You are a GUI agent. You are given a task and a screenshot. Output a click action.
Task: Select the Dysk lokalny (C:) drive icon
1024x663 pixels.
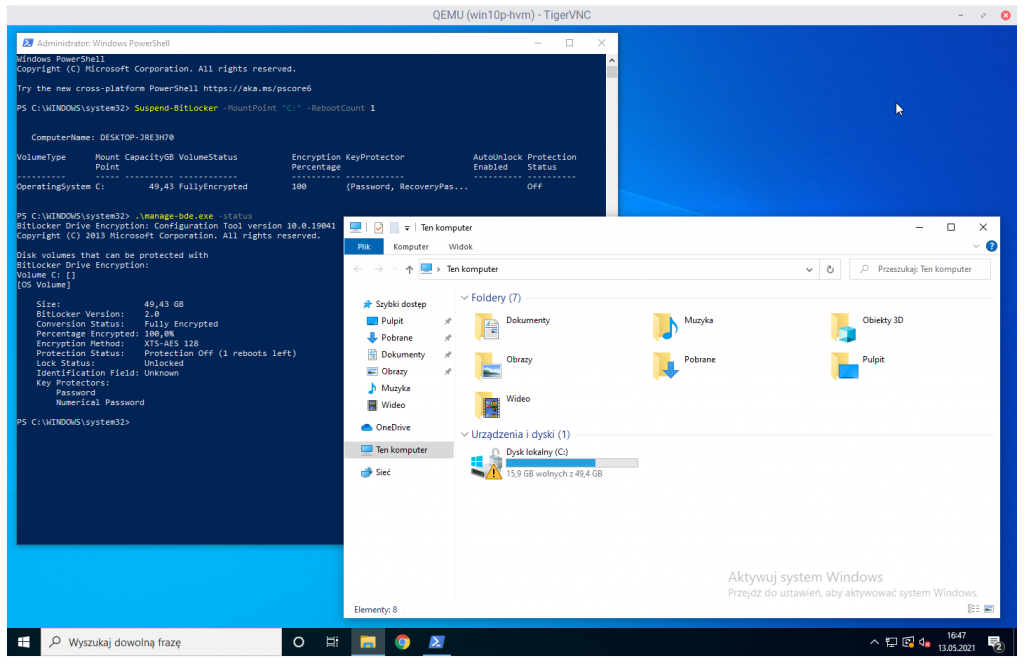(487, 462)
